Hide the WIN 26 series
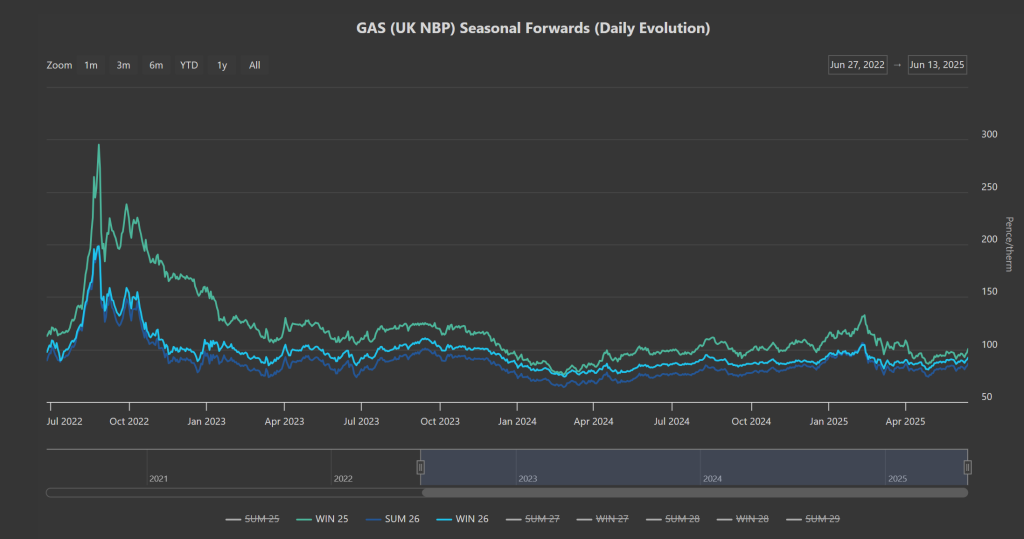Screen dimensions: 1024x539 [462, 519]
